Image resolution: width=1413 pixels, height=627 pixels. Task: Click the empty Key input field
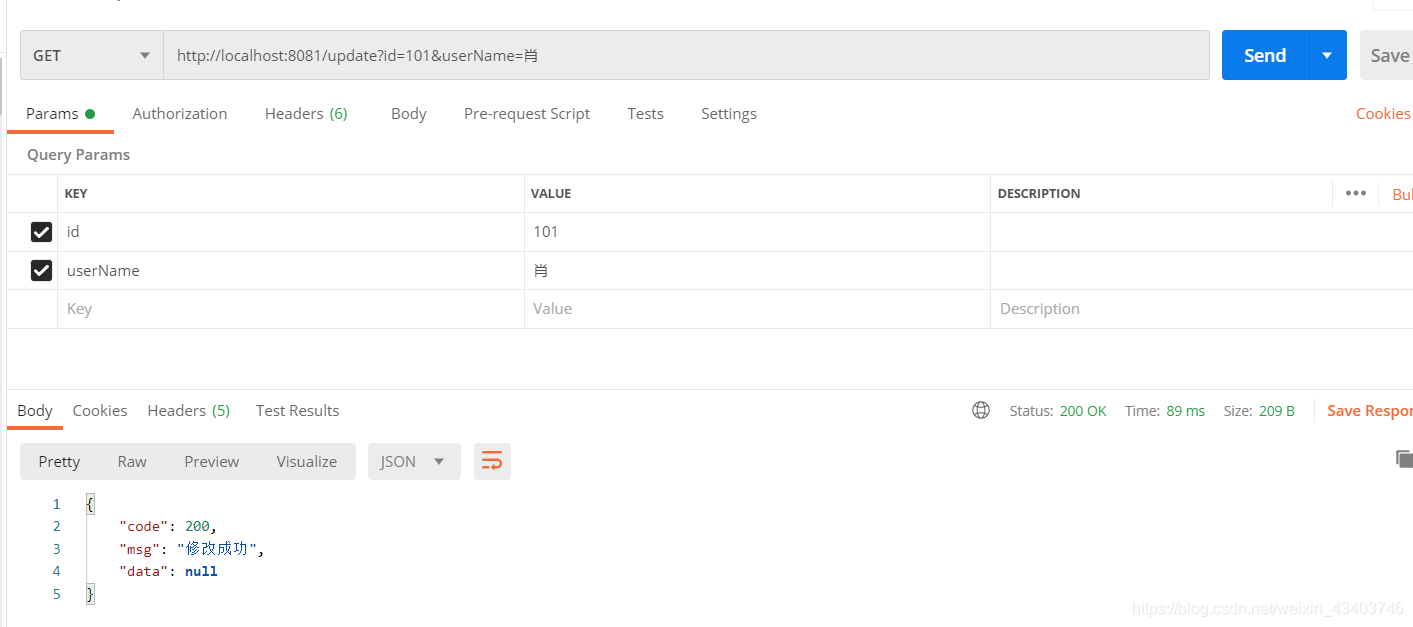tap(291, 309)
